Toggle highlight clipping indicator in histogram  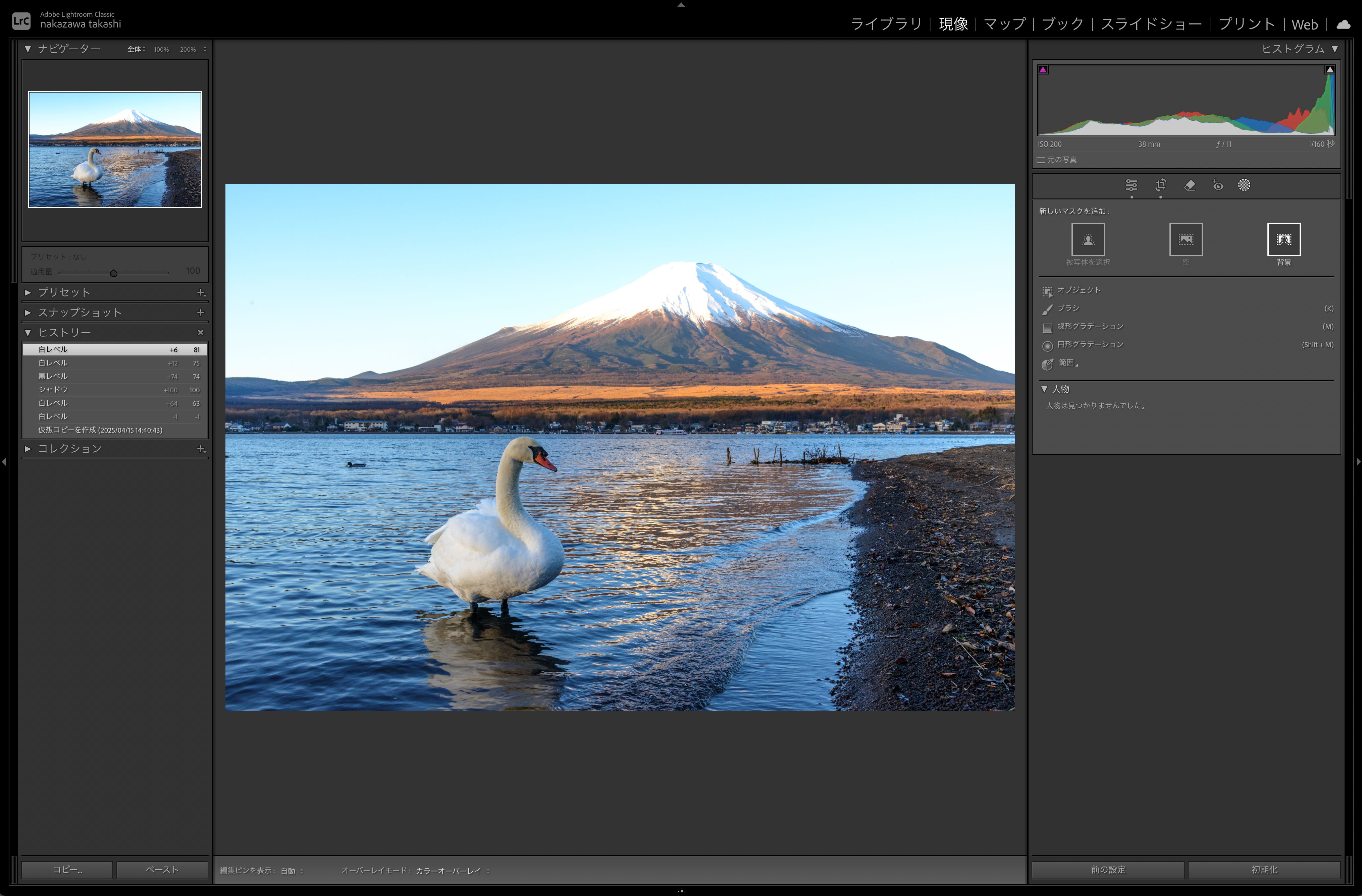1330,70
